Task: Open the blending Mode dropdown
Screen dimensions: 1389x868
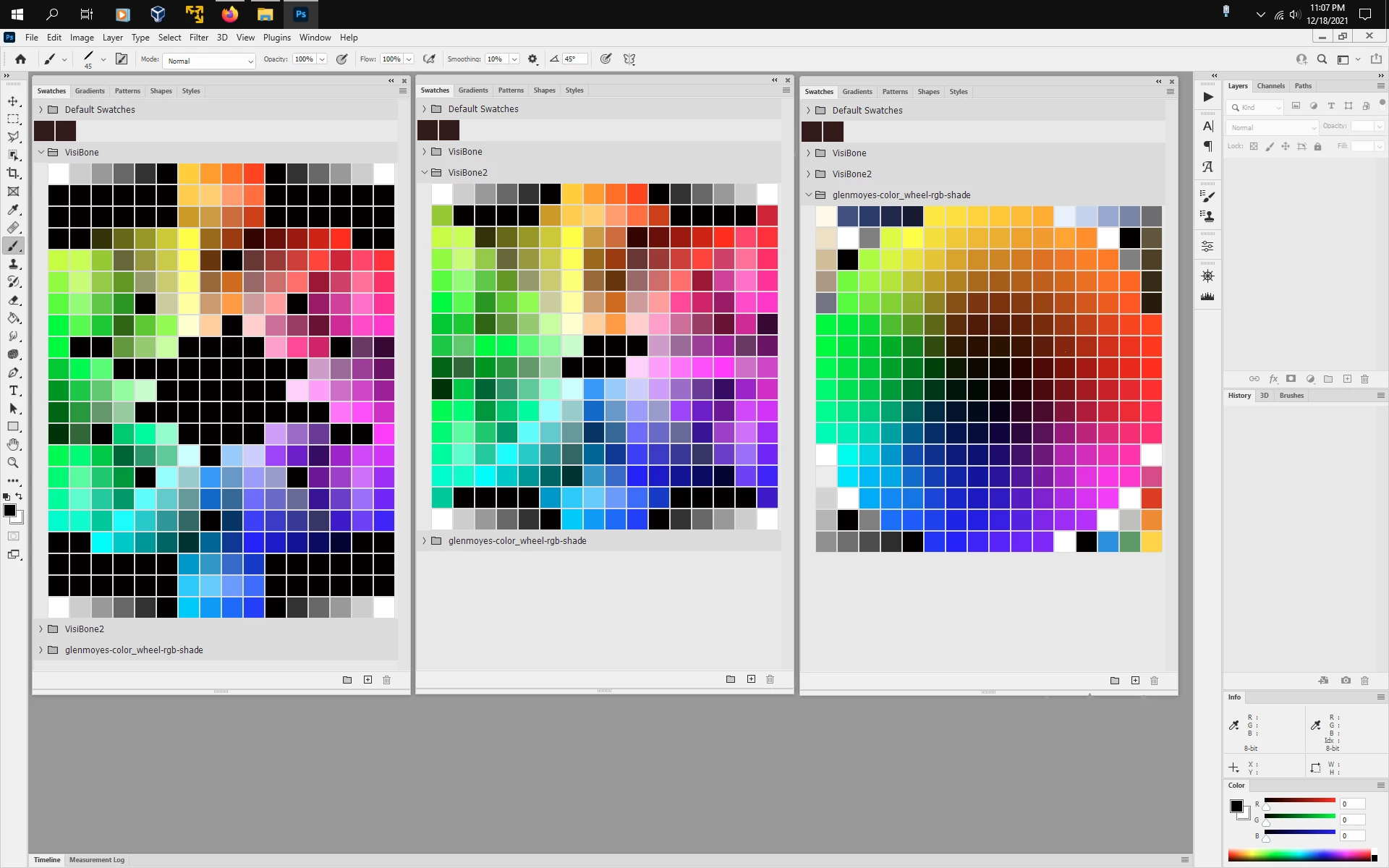Action: pyautogui.click(x=209, y=61)
